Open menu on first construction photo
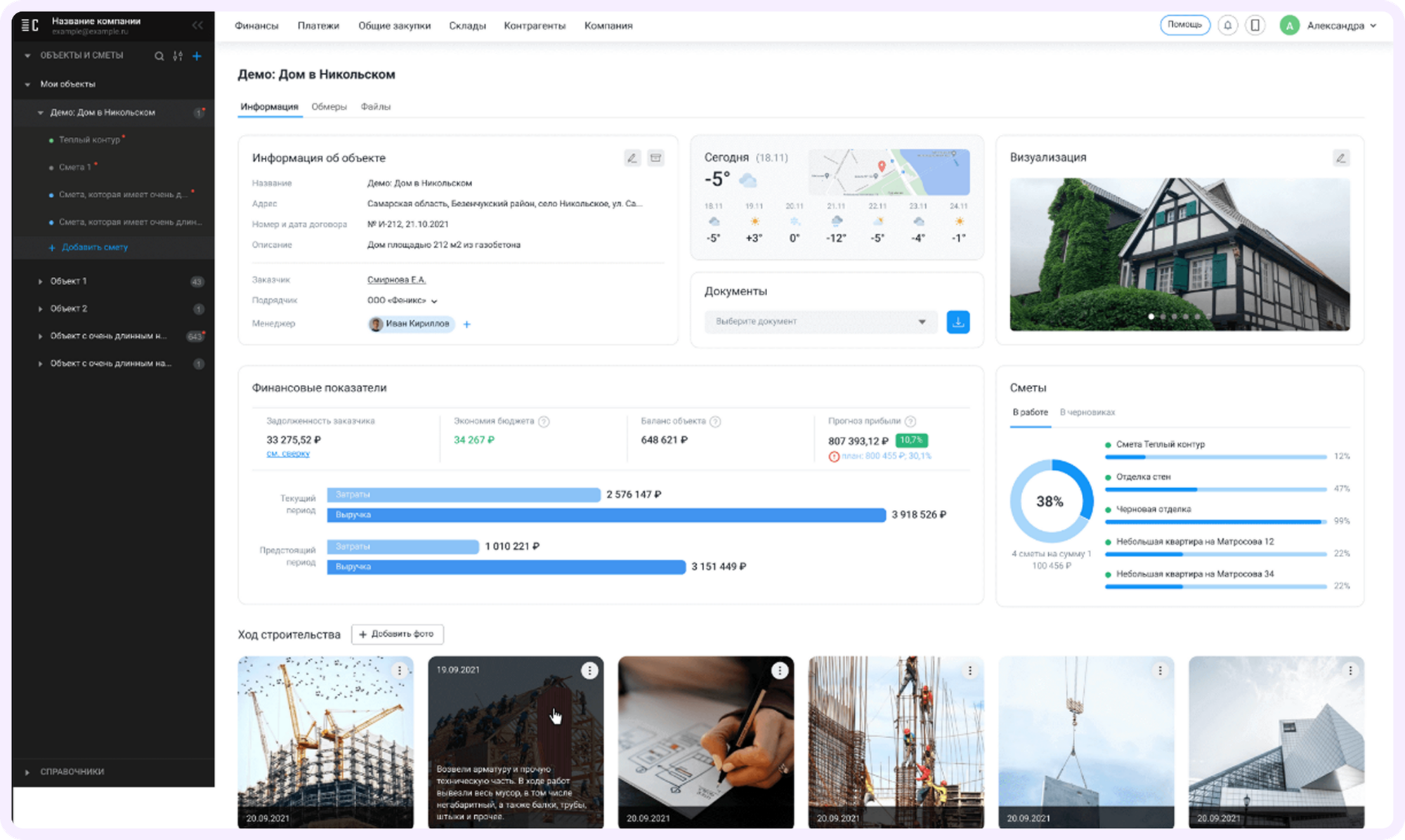Image resolution: width=1405 pixels, height=840 pixels. pos(400,671)
